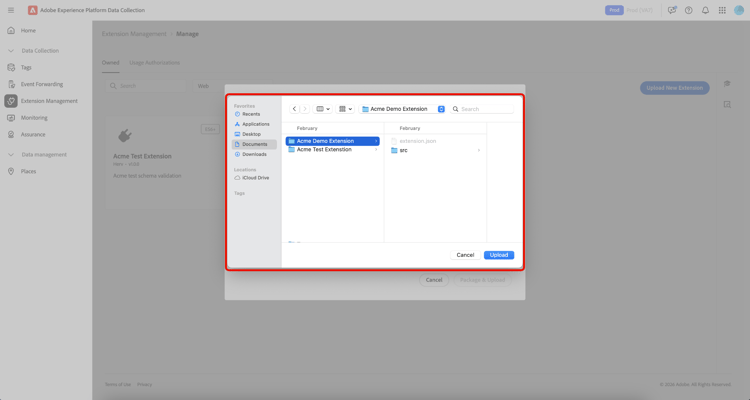Open the notifications bell

(706, 10)
